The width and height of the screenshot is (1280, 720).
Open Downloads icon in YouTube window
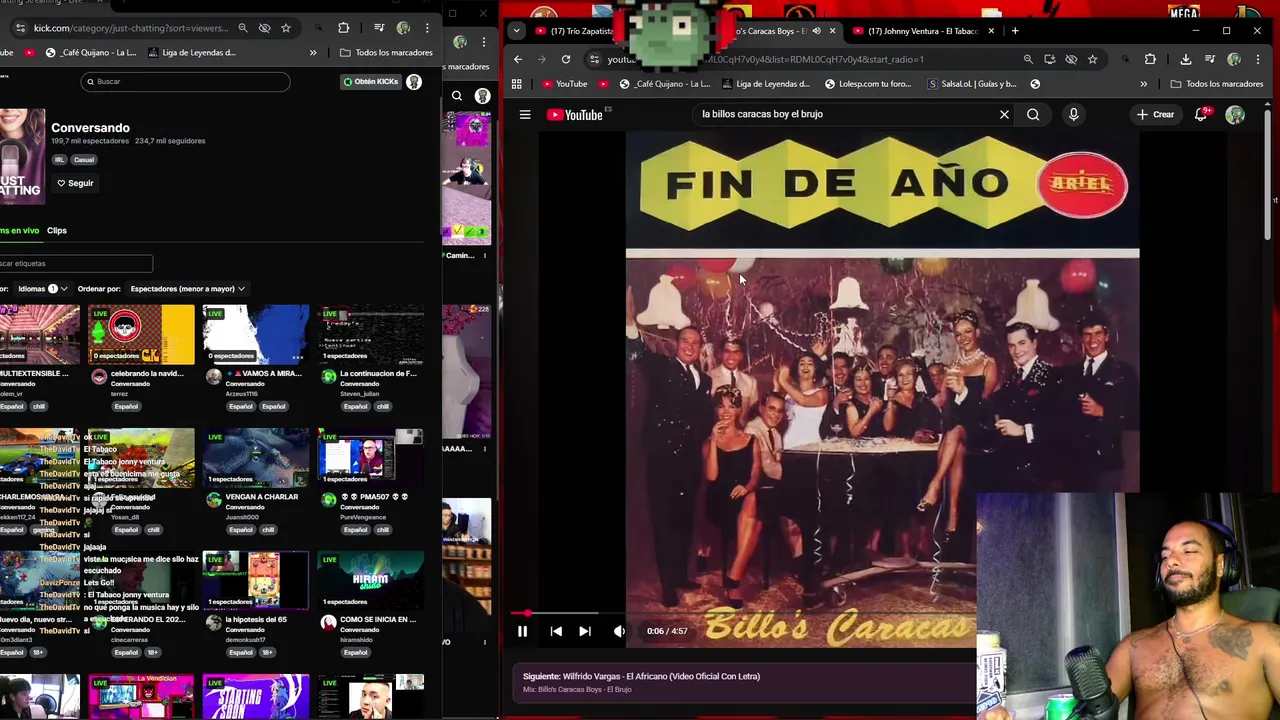point(1185,59)
